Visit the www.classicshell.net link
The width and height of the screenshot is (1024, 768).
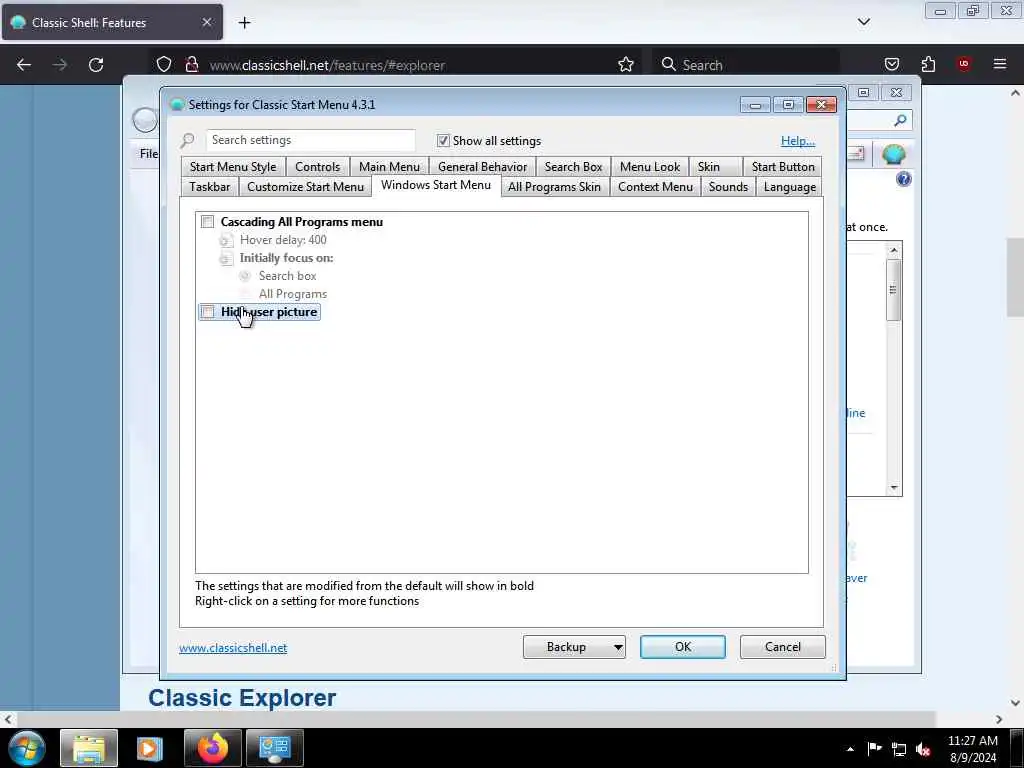click(233, 647)
